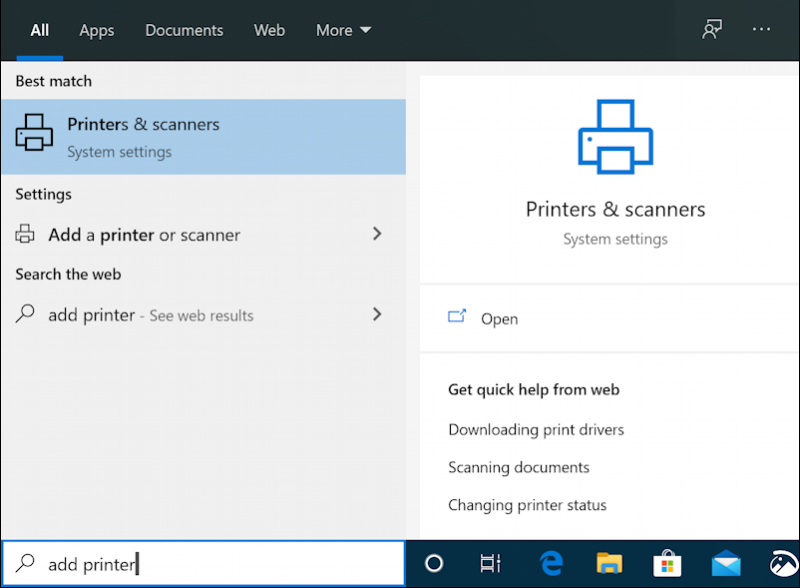This screenshot has width=800, height=588.
Task: Expand the More filter dropdown
Action: (x=343, y=30)
